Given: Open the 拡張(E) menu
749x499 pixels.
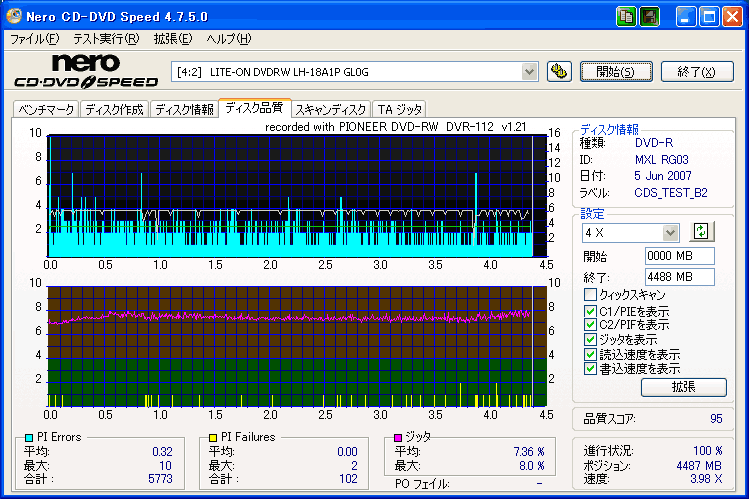Looking at the screenshot, I should click(x=172, y=39).
